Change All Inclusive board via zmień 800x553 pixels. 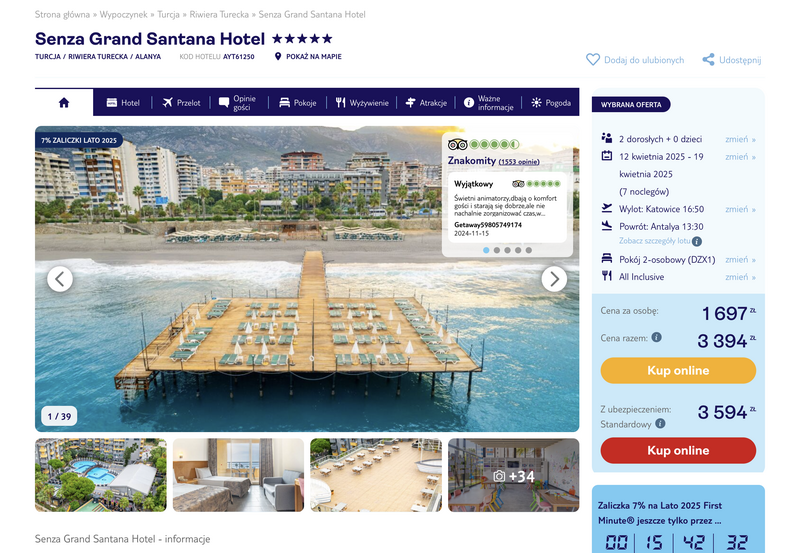[x=740, y=277]
